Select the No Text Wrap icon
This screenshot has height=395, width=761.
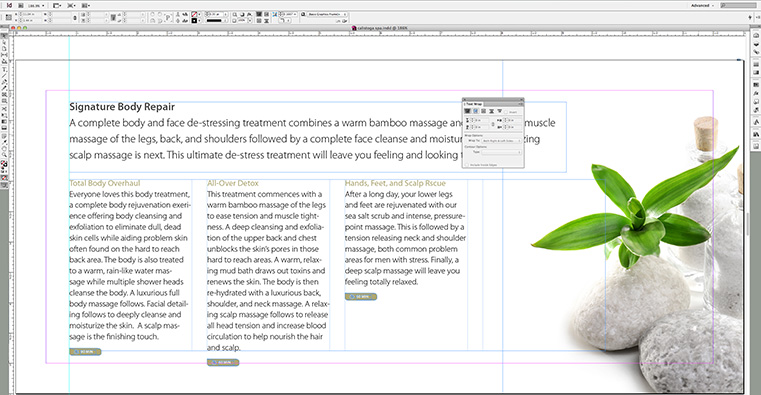point(467,111)
